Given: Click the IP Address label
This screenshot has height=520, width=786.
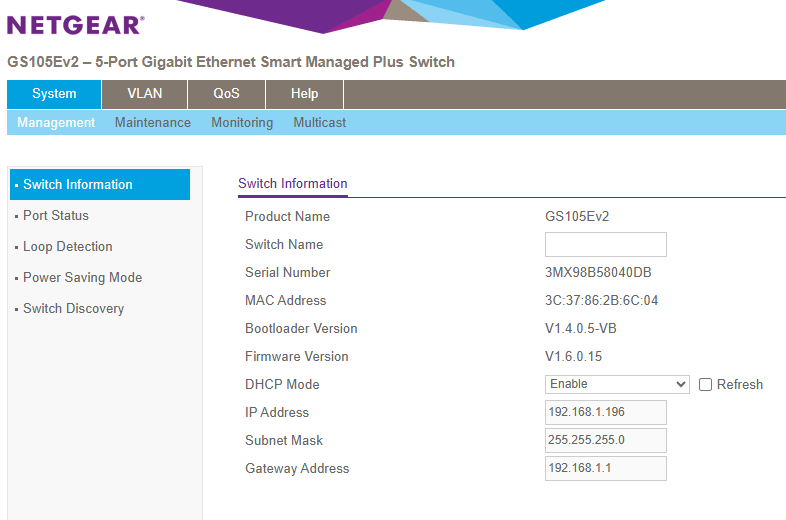Looking at the screenshot, I should (x=277, y=412).
